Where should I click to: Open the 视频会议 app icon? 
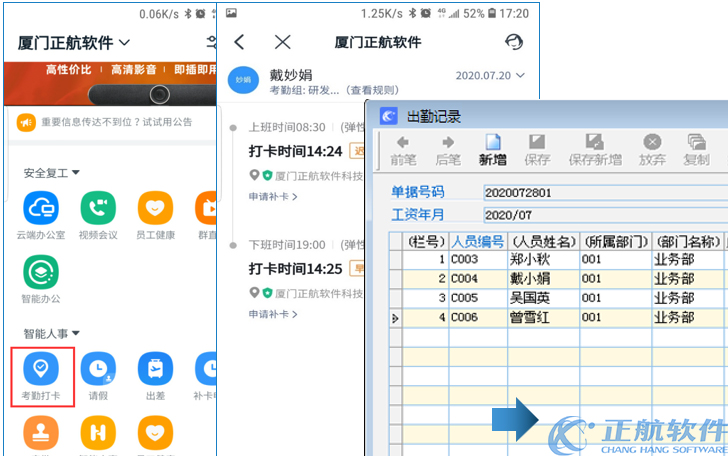tap(98, 208)
